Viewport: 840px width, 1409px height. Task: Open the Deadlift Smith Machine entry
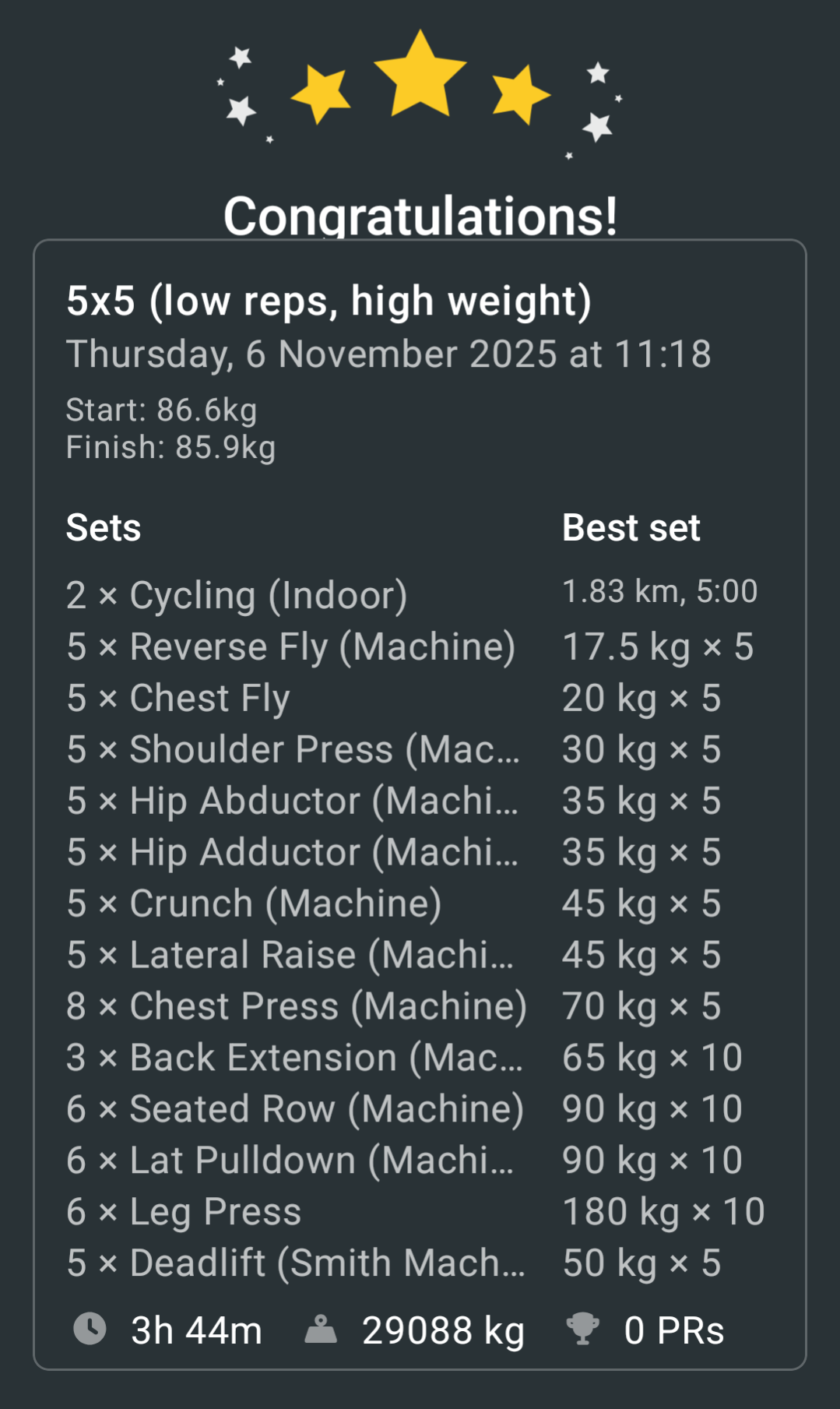coord(296,1263)
